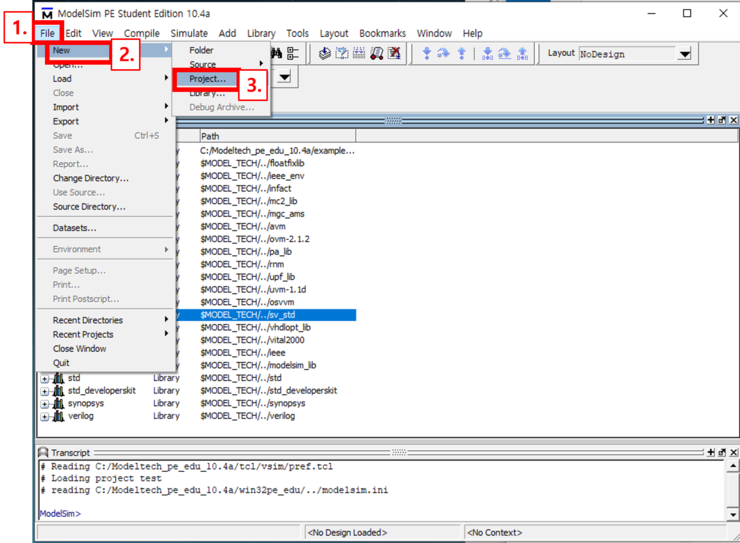Open the Edit menu
Image resolution: width=740 pixels, height=543 pixels.
73,33
